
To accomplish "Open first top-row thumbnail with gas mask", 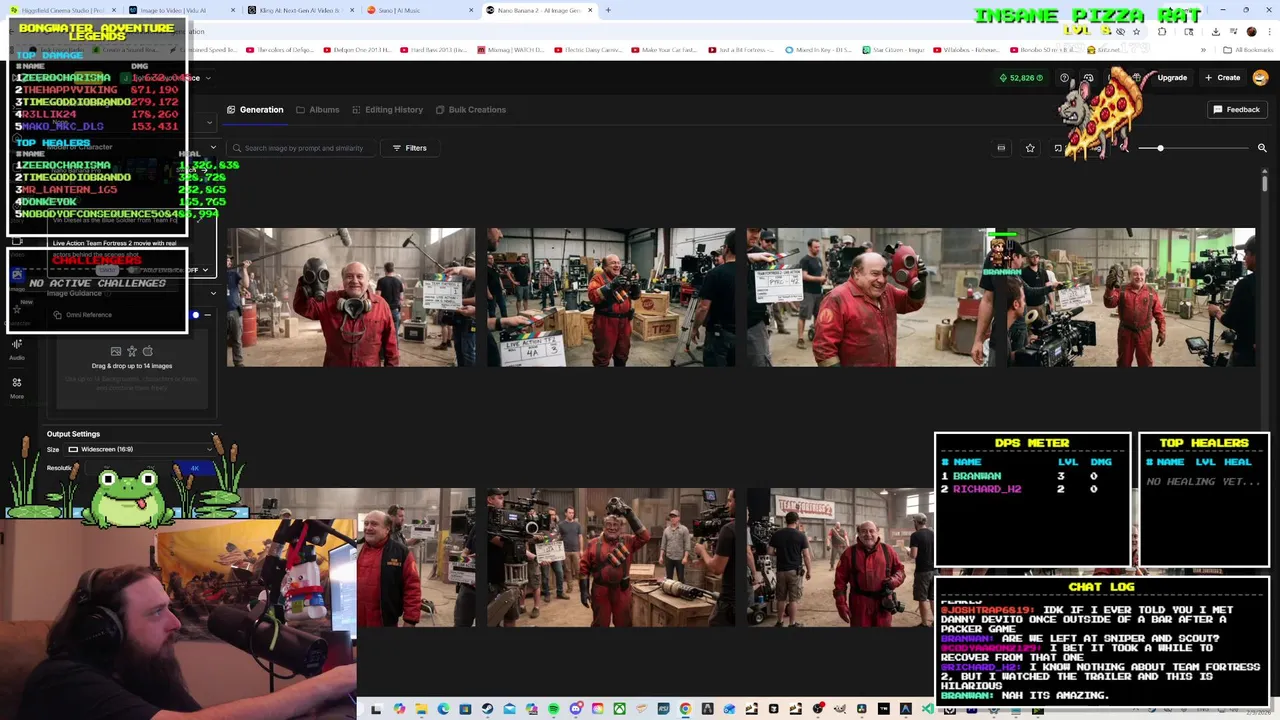I will 351,297.
